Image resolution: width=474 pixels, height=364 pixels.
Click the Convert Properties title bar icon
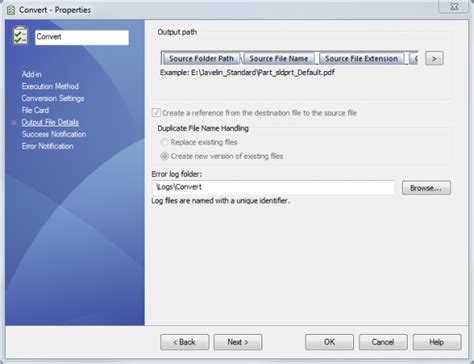[x=11, y=10]
